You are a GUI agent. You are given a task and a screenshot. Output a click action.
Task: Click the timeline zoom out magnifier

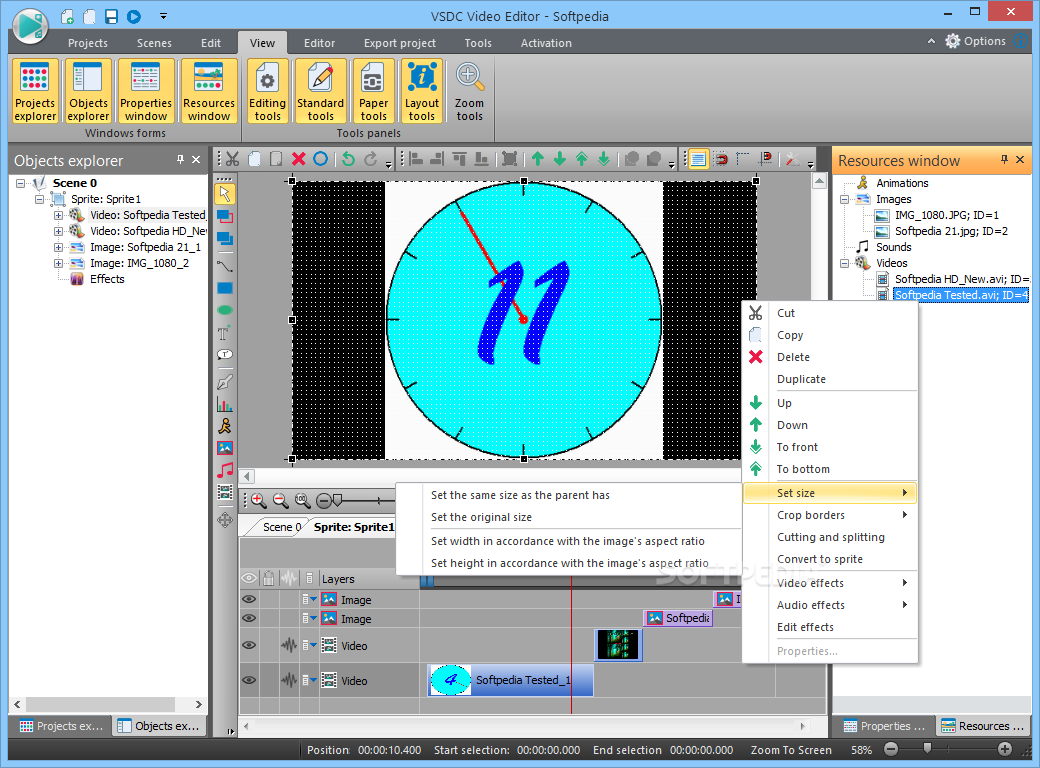tap(281, 501)
